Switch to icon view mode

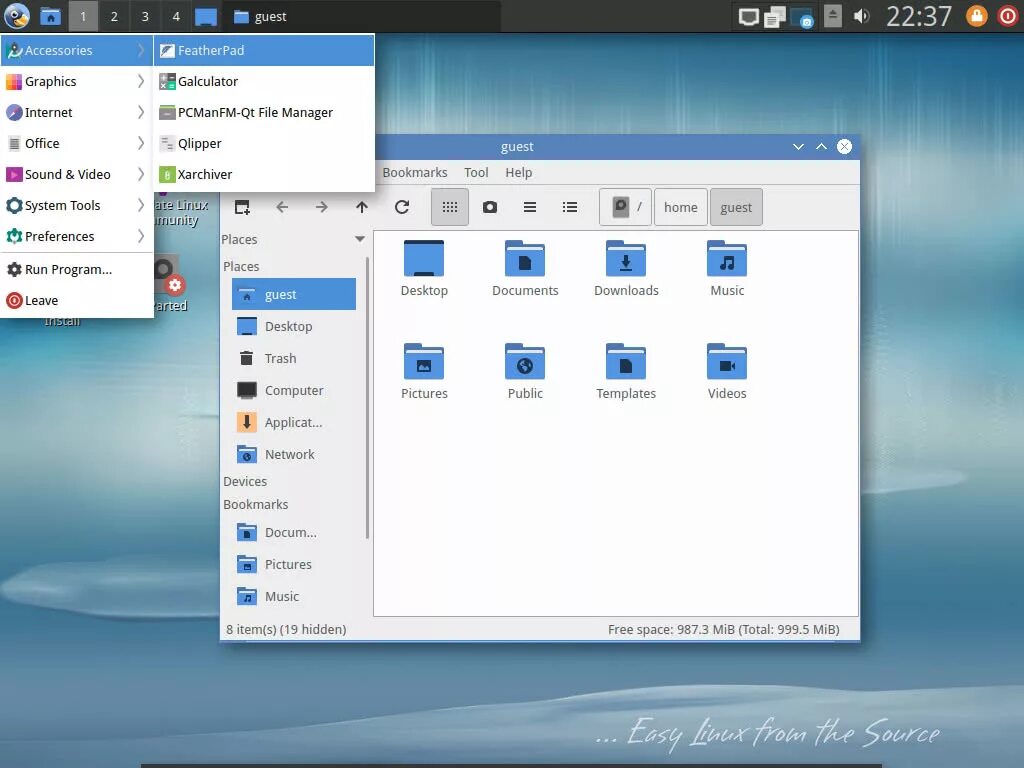pos(450,207)
